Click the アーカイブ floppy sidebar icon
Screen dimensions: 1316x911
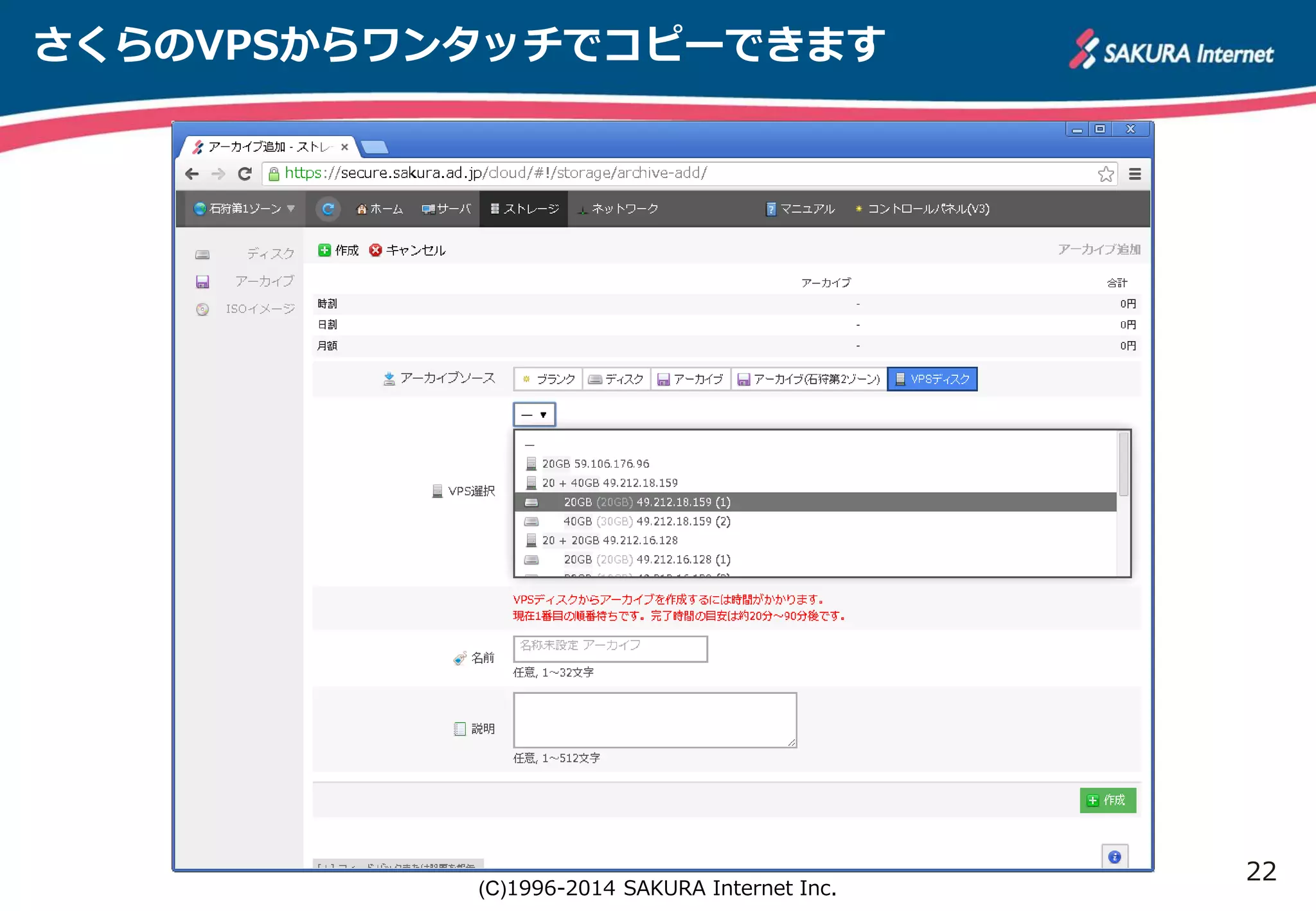coord(202,282)
